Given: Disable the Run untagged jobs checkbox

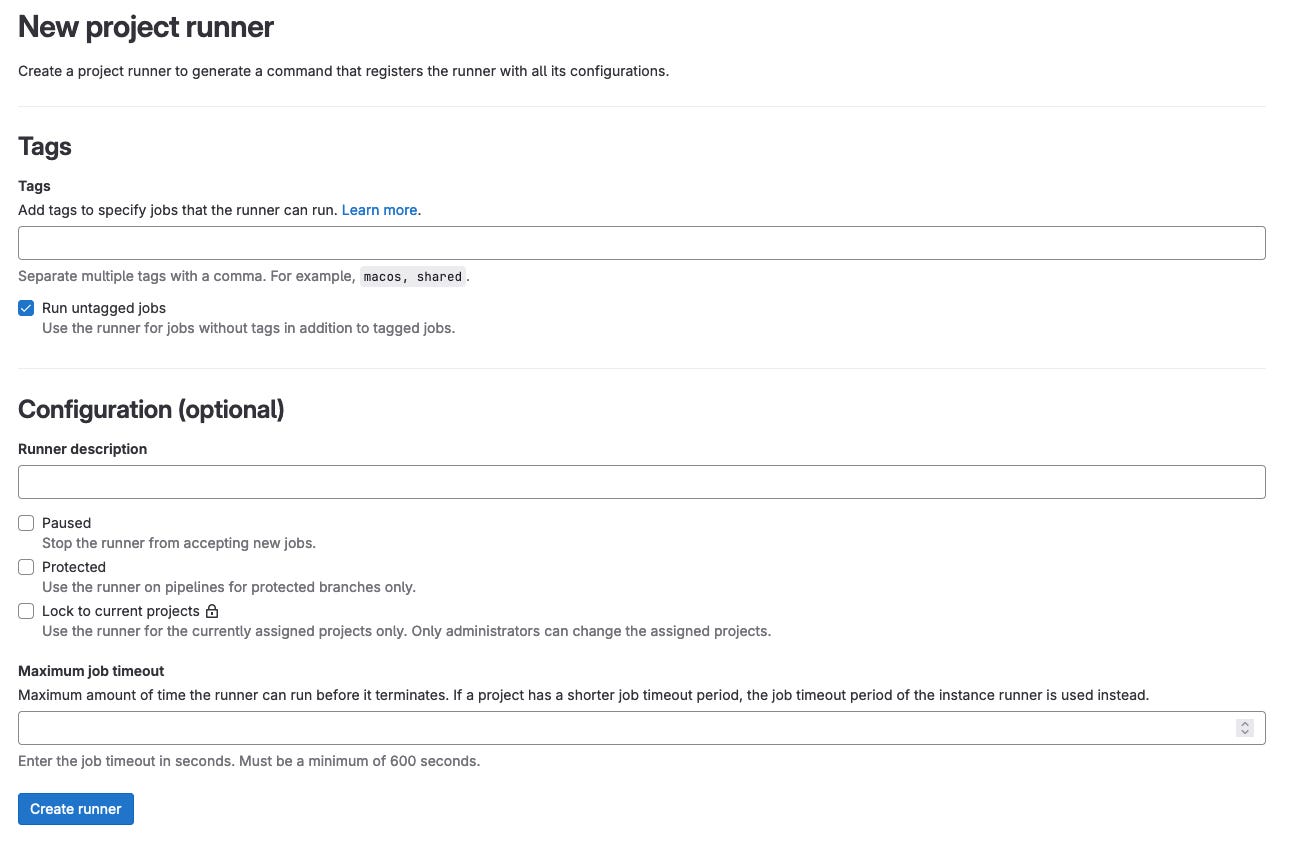Looking at the screenshot, I should [25, 308].
